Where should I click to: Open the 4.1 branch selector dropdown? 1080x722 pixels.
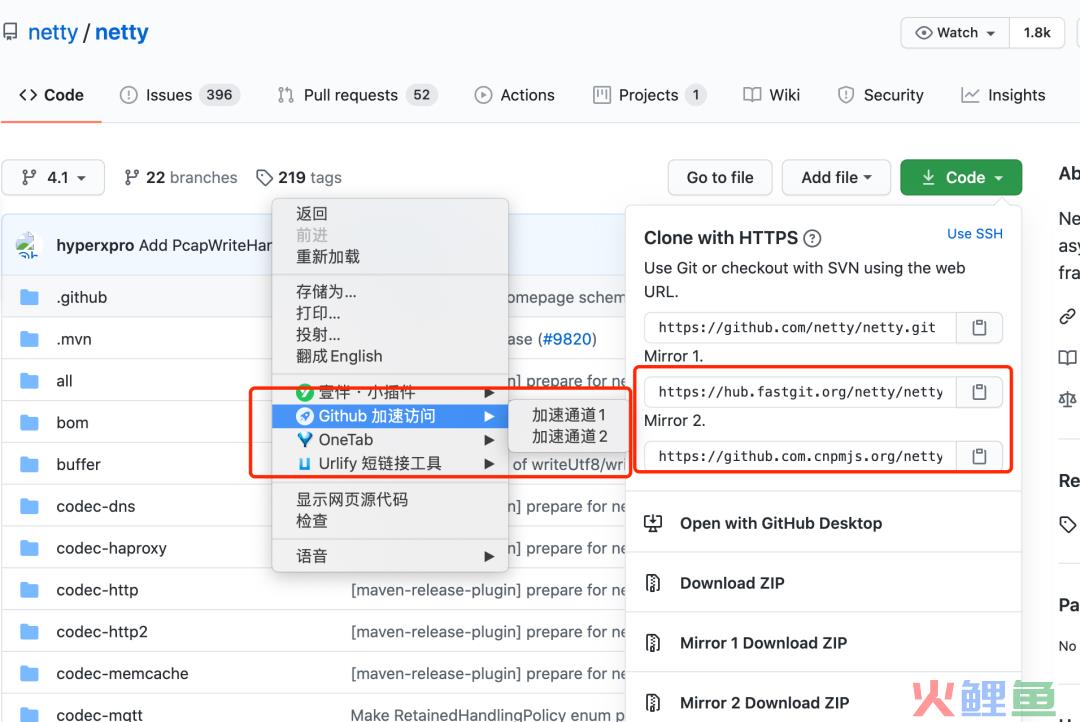[x=53, y=178]
